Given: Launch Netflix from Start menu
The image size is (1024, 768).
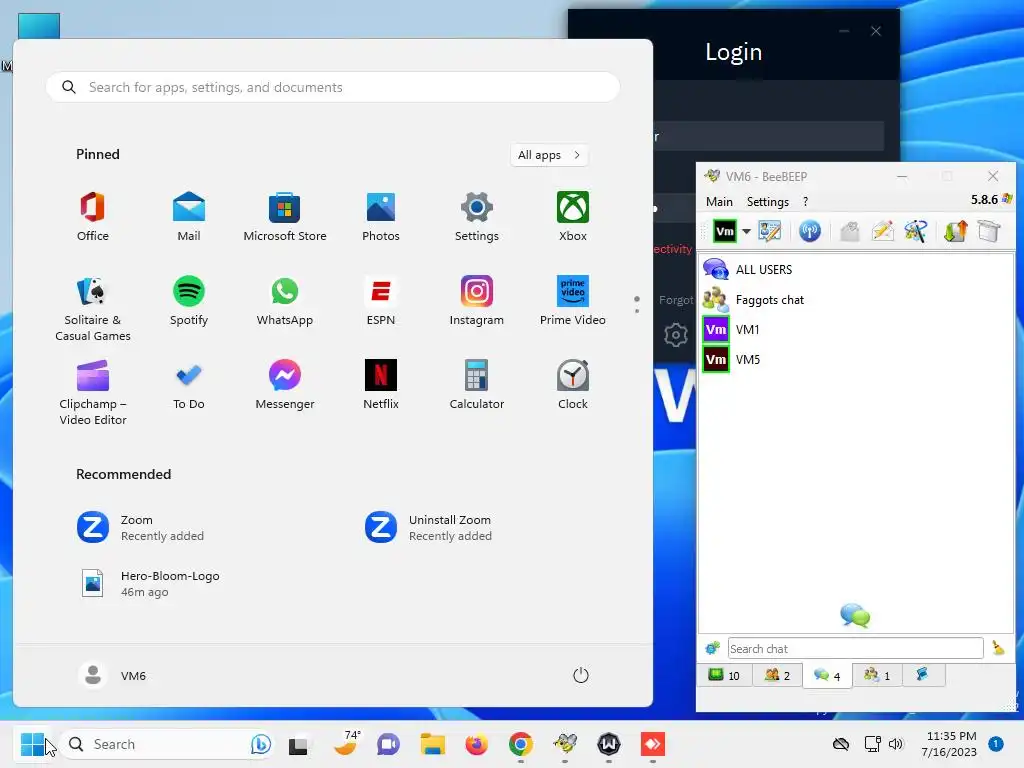Looking at the screenshot, I should pyautogui.click(x=381, y=386).
